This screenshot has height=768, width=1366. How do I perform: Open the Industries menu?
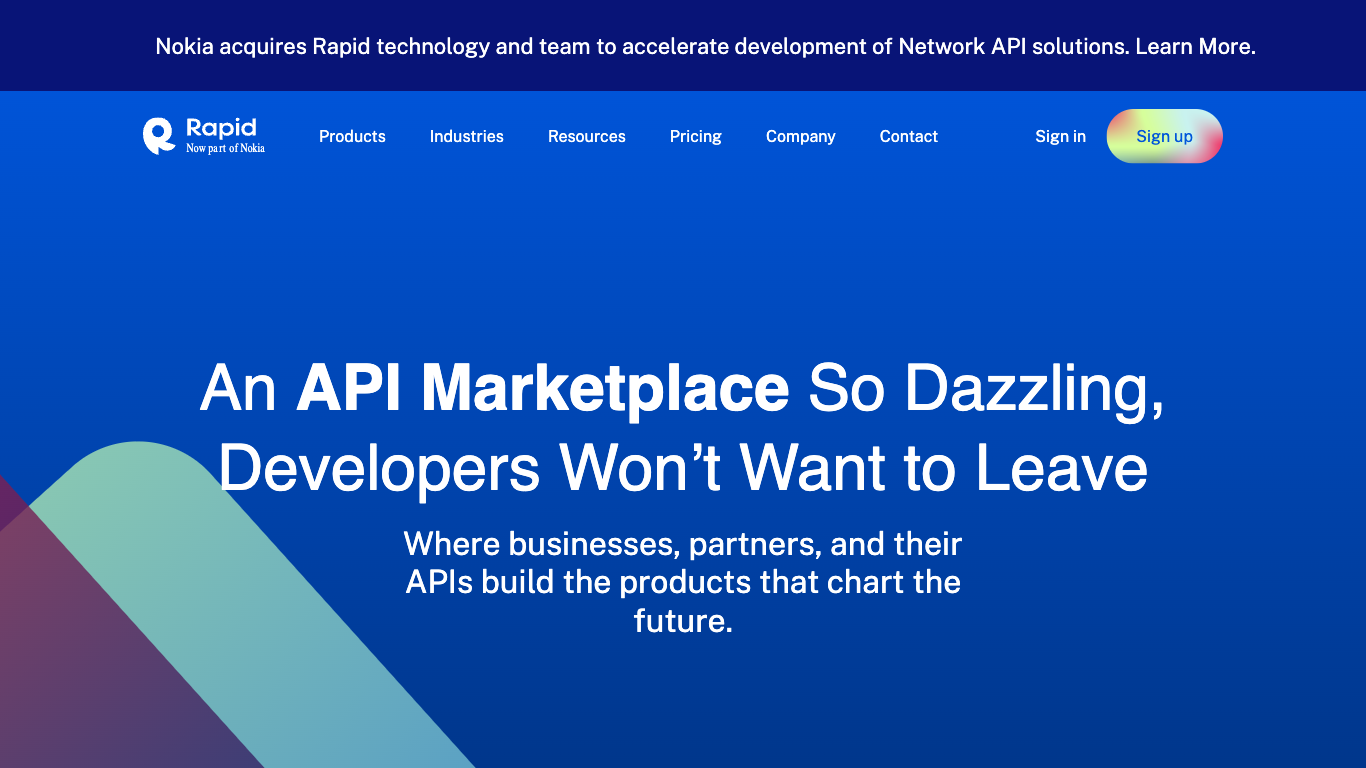point(467,136)
